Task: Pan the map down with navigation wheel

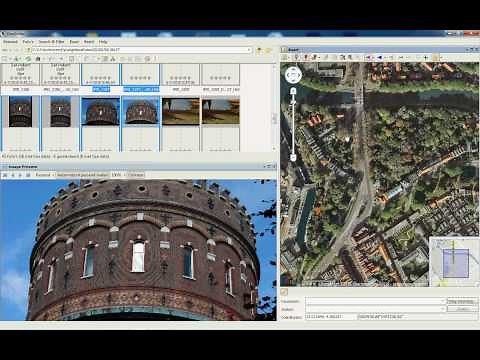Action: (293, 81)
